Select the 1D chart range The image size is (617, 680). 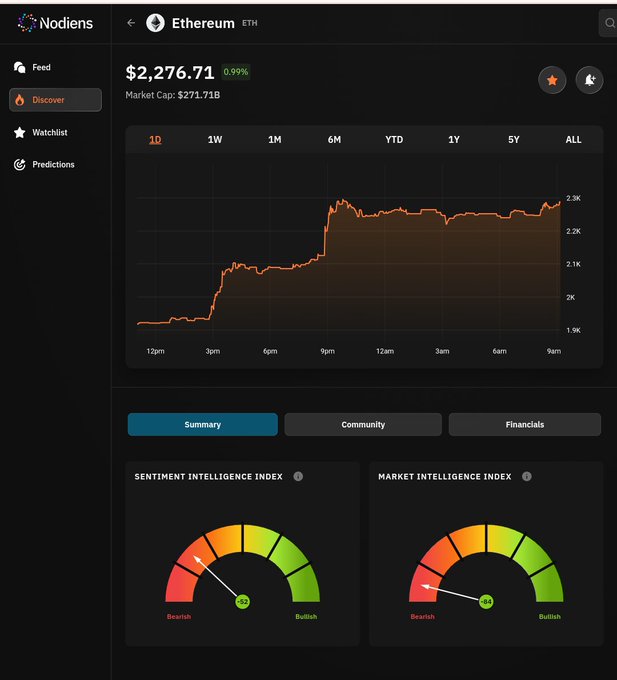(x=155, y=140)
